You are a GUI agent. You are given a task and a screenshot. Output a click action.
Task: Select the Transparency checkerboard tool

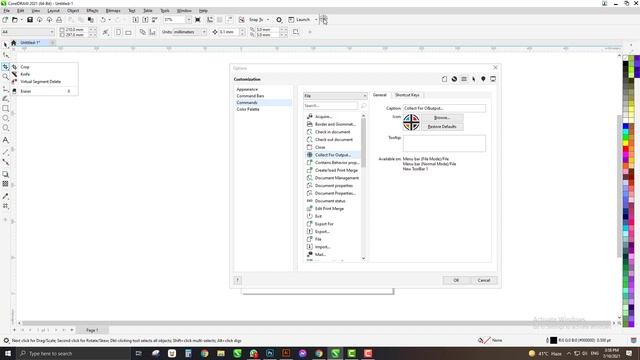[6, 184]
